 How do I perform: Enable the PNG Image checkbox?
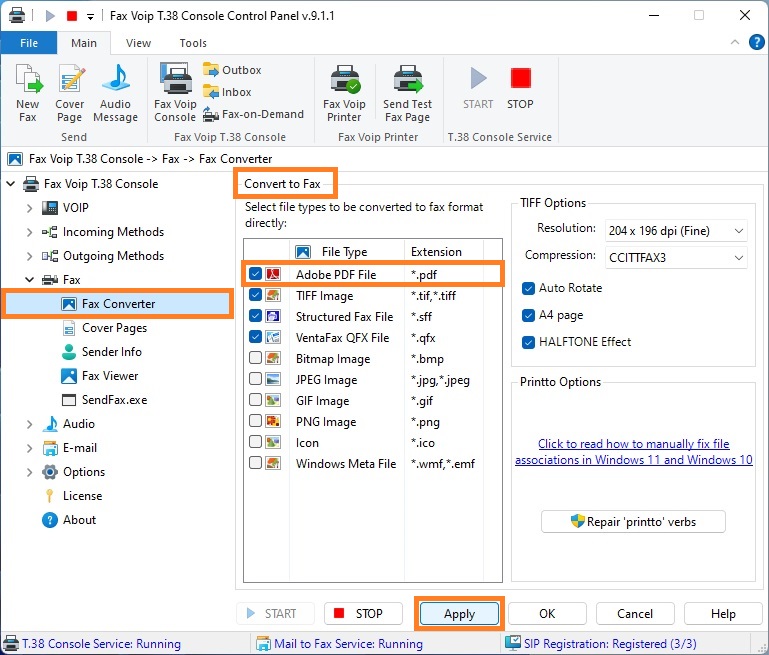pos(256,421)
